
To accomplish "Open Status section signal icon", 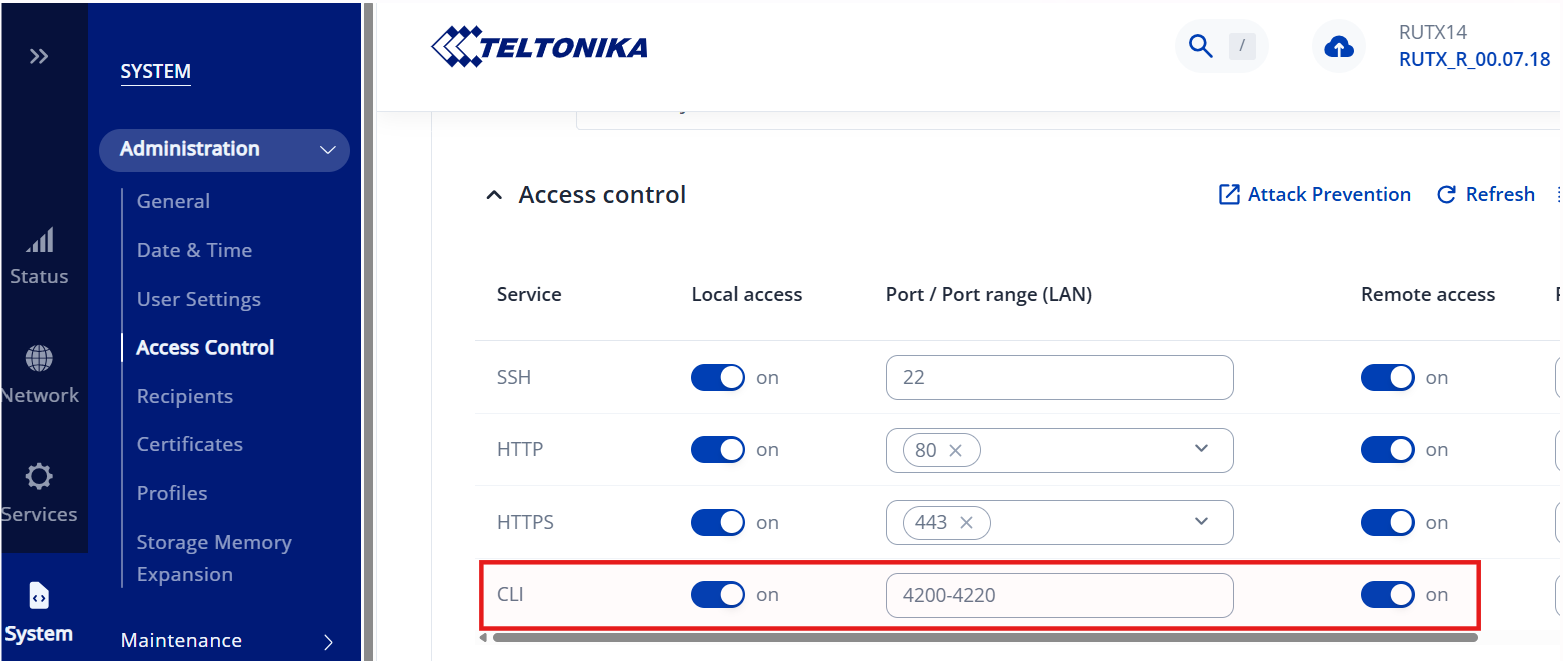I will tap(39, 241).
